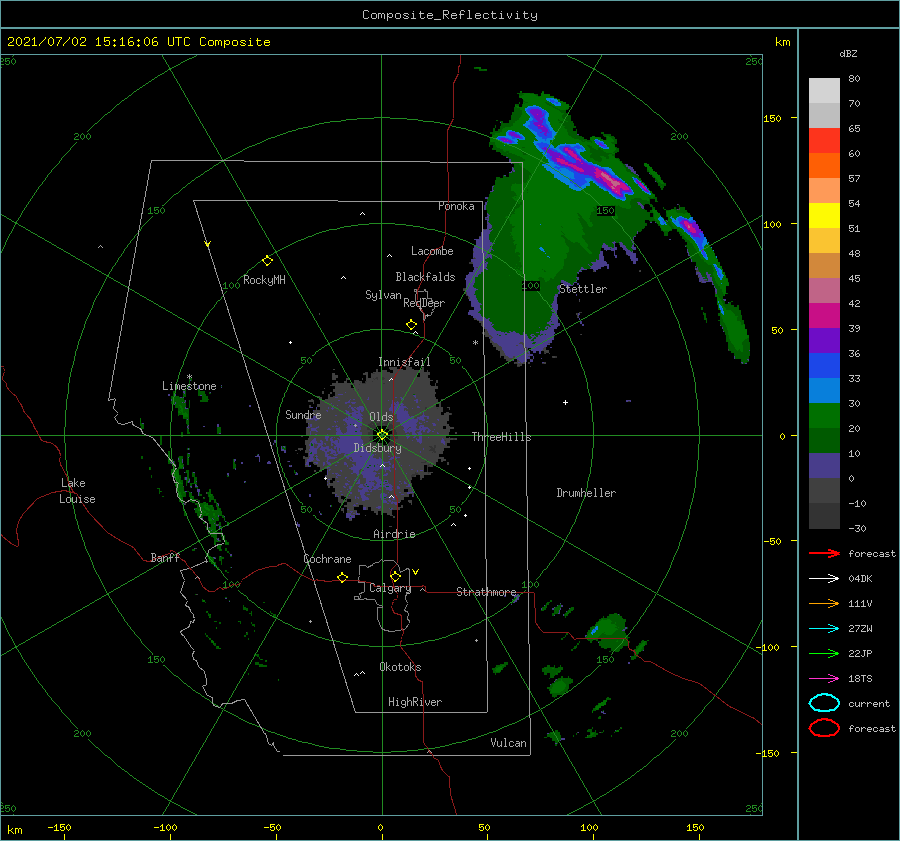Click the RedDeer city label
The width and height of the screenshot is (900, 841).
(424, 303)
